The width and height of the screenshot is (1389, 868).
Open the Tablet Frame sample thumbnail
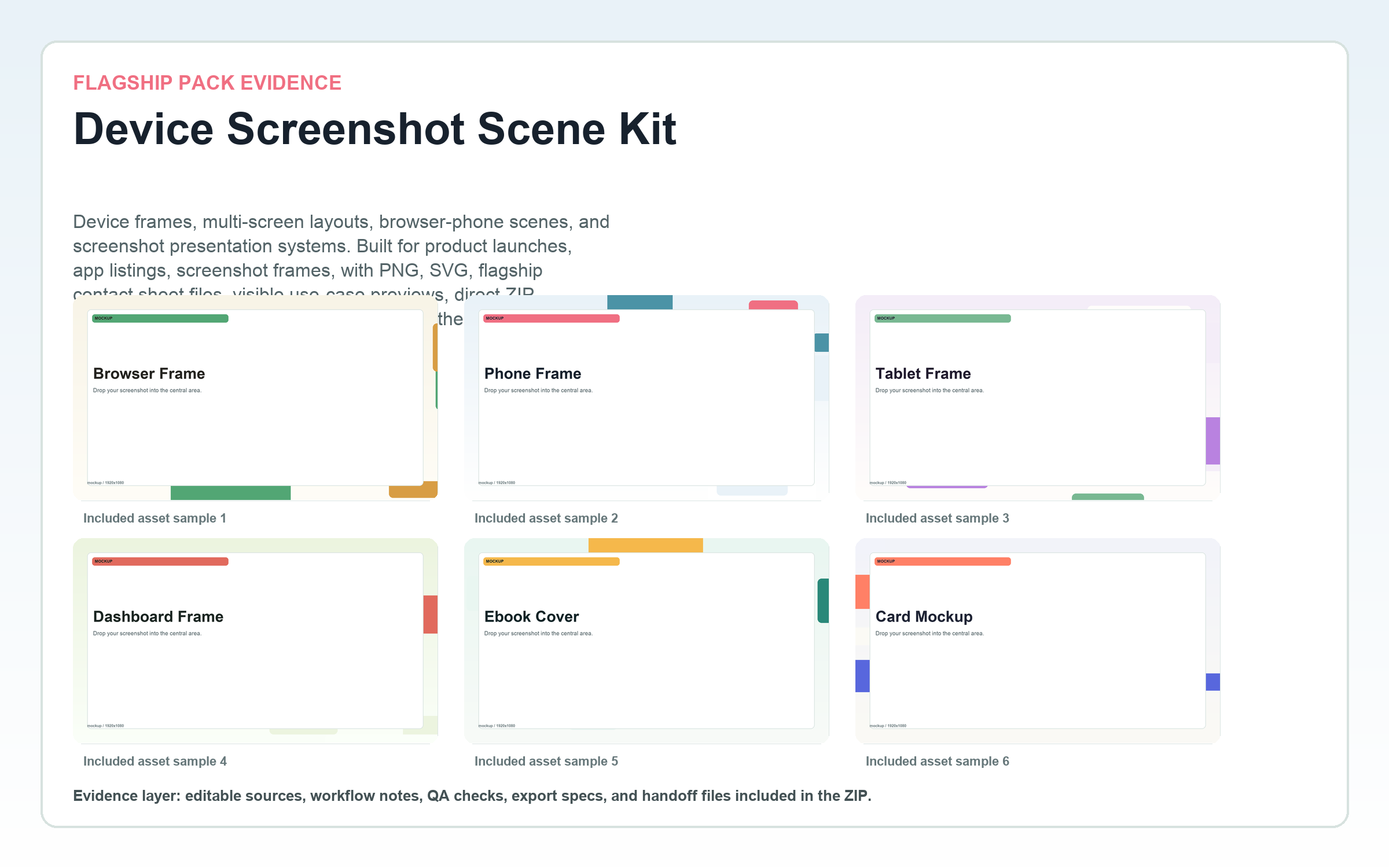tap(1038, 398)
